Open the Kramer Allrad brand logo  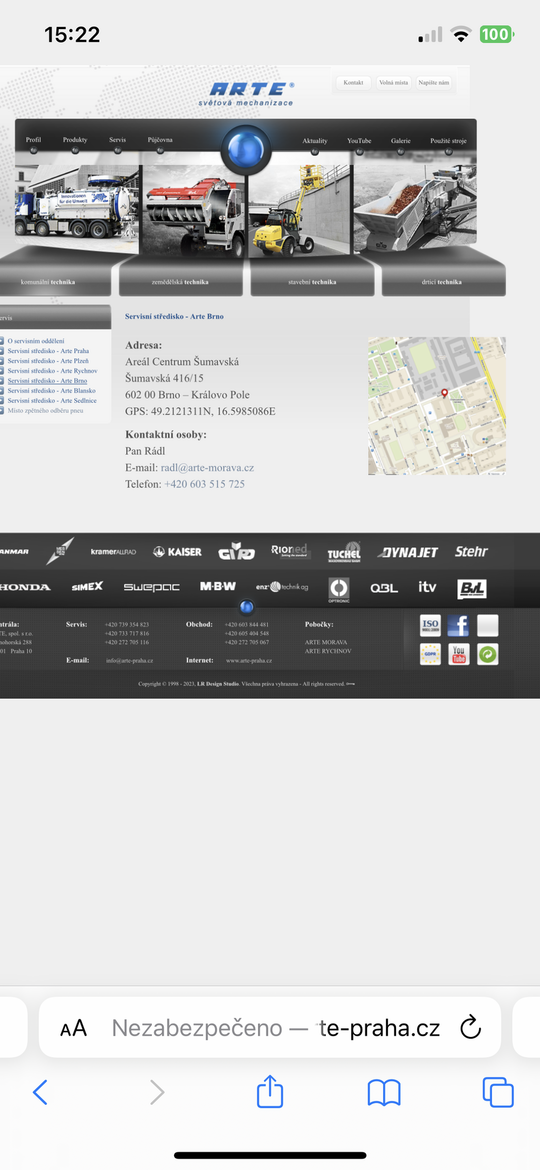[113, 551]
